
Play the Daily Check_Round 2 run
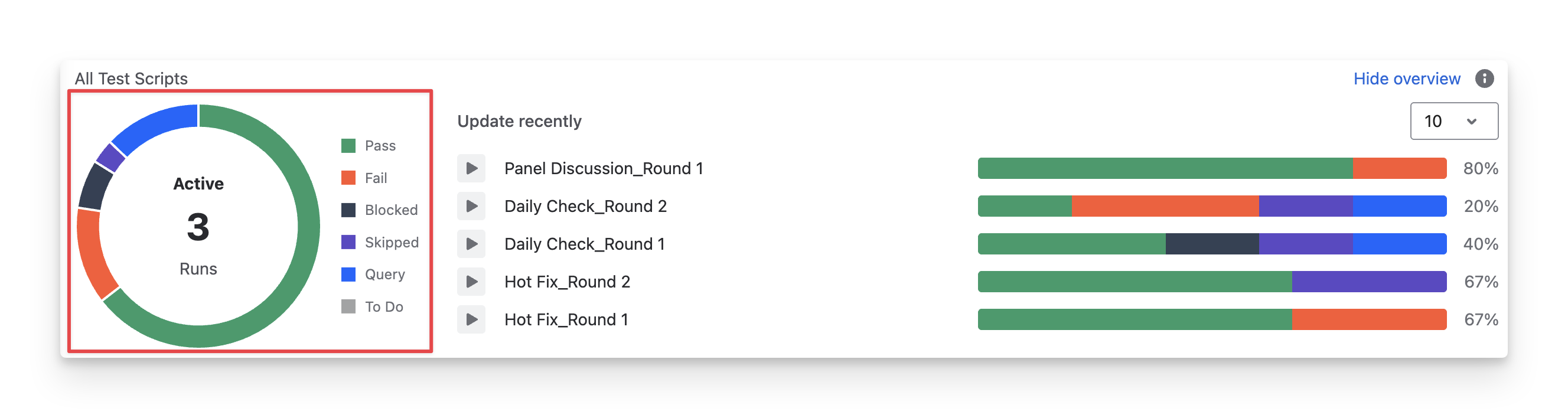(471, 206)
